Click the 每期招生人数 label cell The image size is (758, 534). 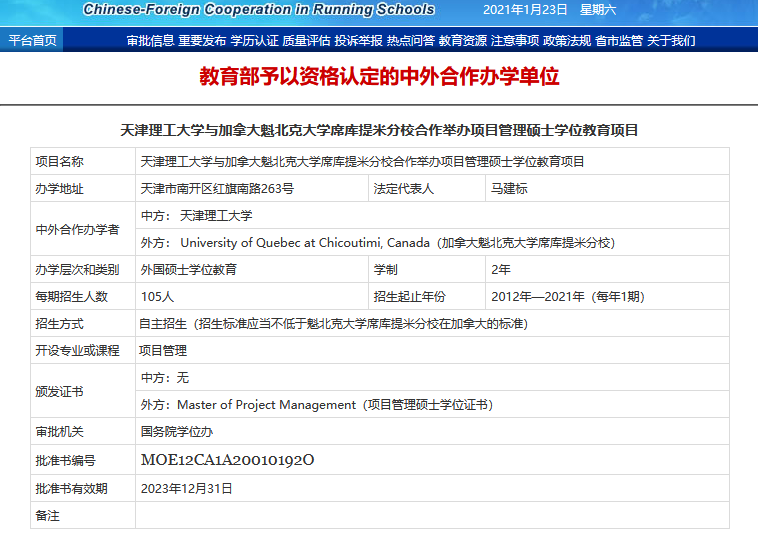click(x=83, y=297)
